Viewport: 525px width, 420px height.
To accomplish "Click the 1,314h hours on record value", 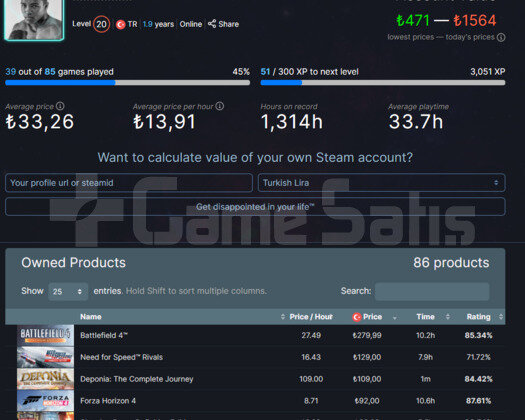I will [x=292, y=122].
